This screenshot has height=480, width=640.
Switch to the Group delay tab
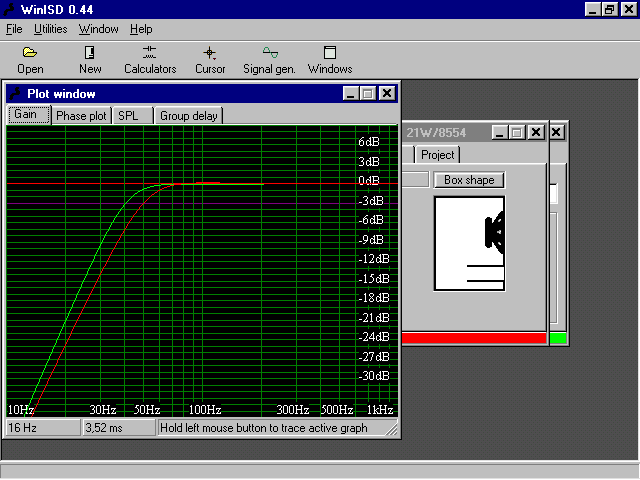(189, 116)
